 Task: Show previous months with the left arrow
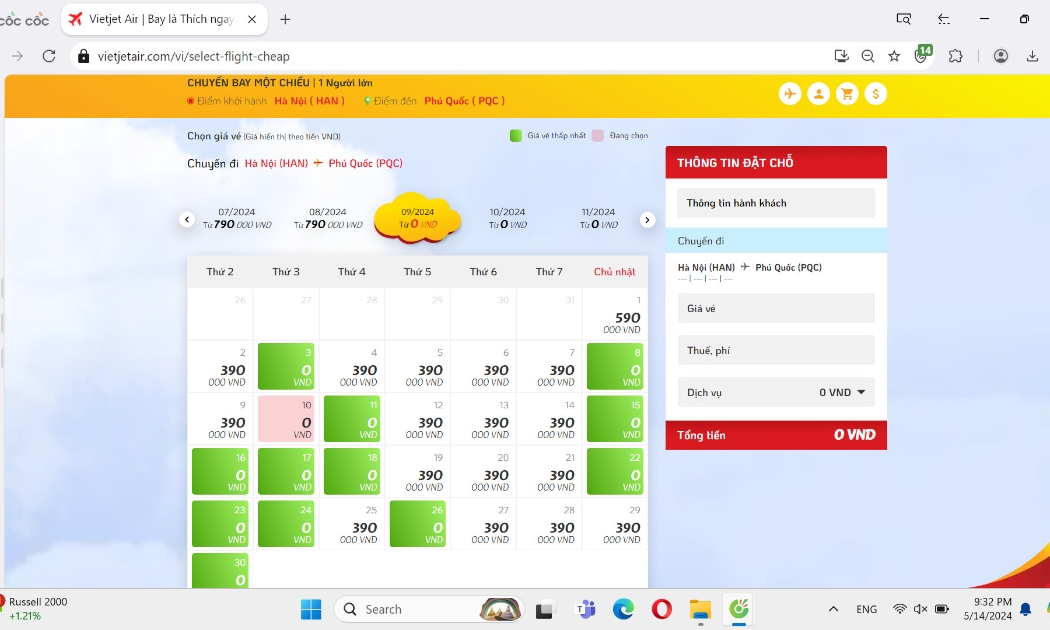point(187,219)
